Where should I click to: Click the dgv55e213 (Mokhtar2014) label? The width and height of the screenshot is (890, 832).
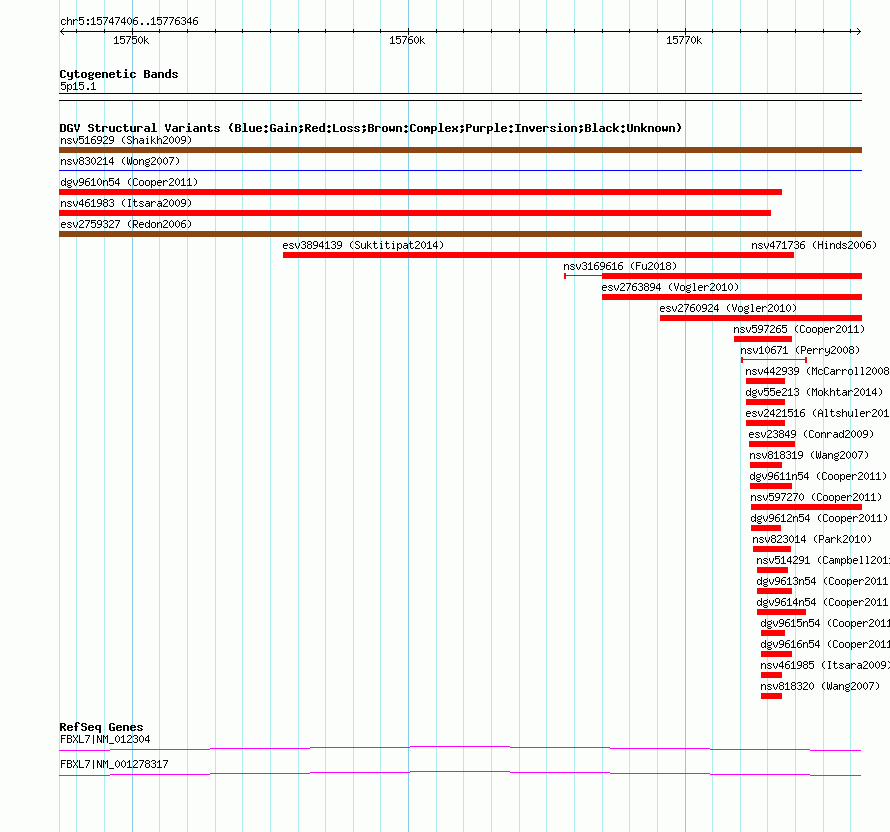(815, 392)
